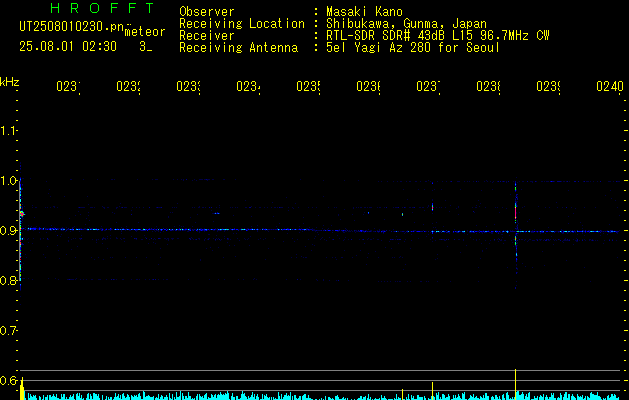Image resolution: width=629 pixels, height=400 pixels.
Task: Click the 0236 time axis label
Action: (368, 86)
